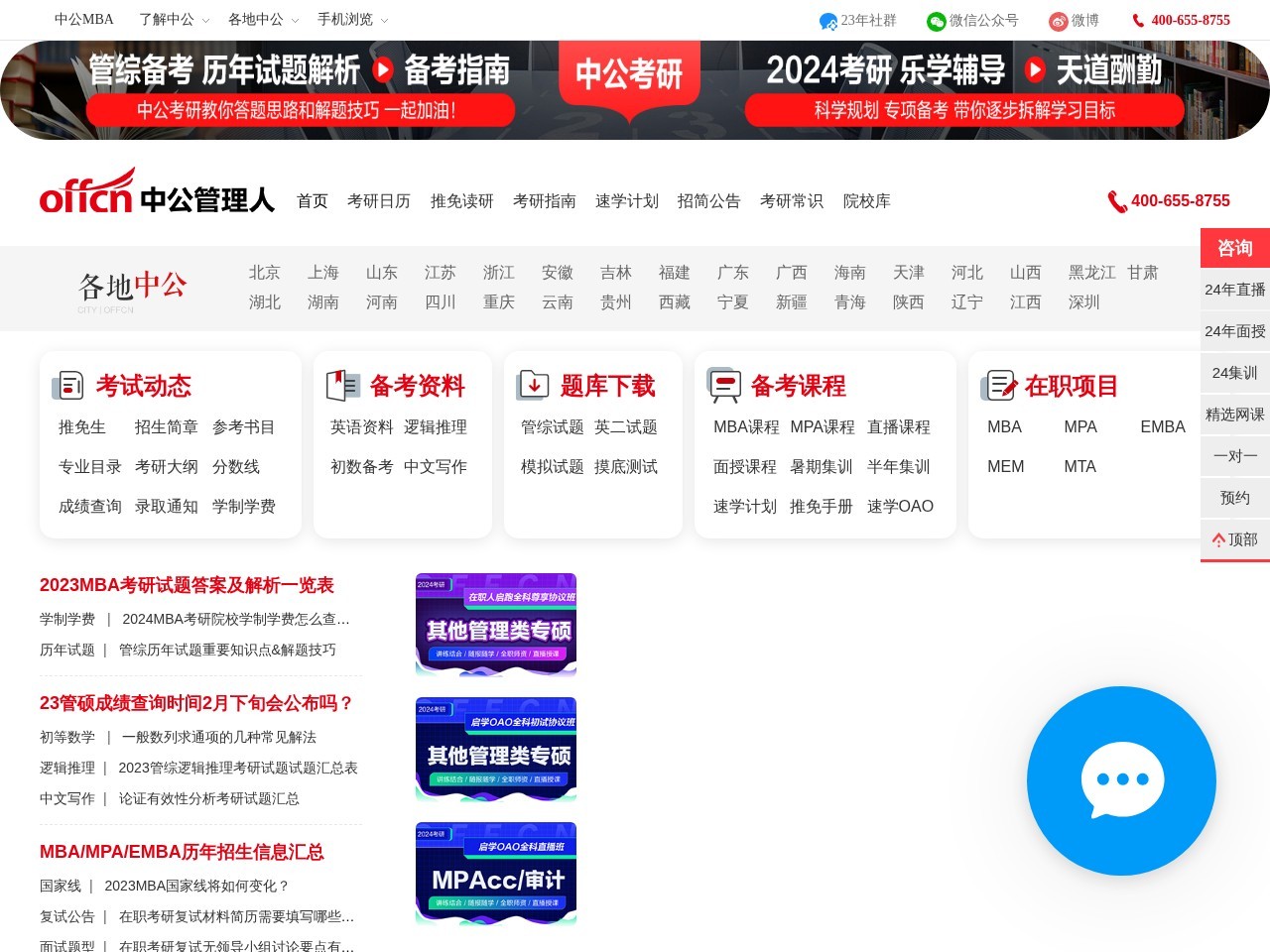The width and height of the screenshot is (1270, 952).
Task: Expand the 了解中公 dropdown
Action: pos(174,20)
